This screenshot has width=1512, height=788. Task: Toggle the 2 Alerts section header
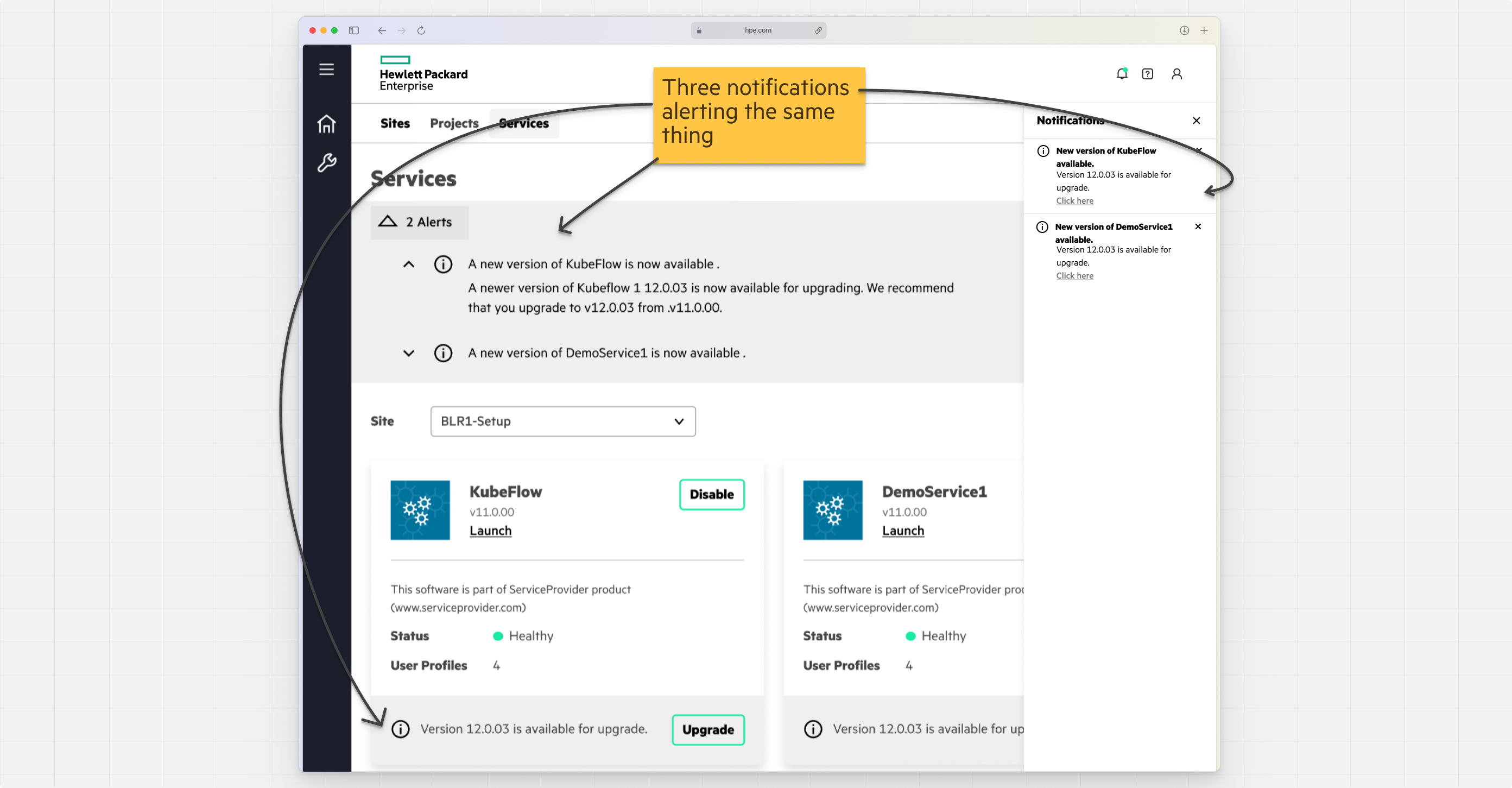(420, 222)
